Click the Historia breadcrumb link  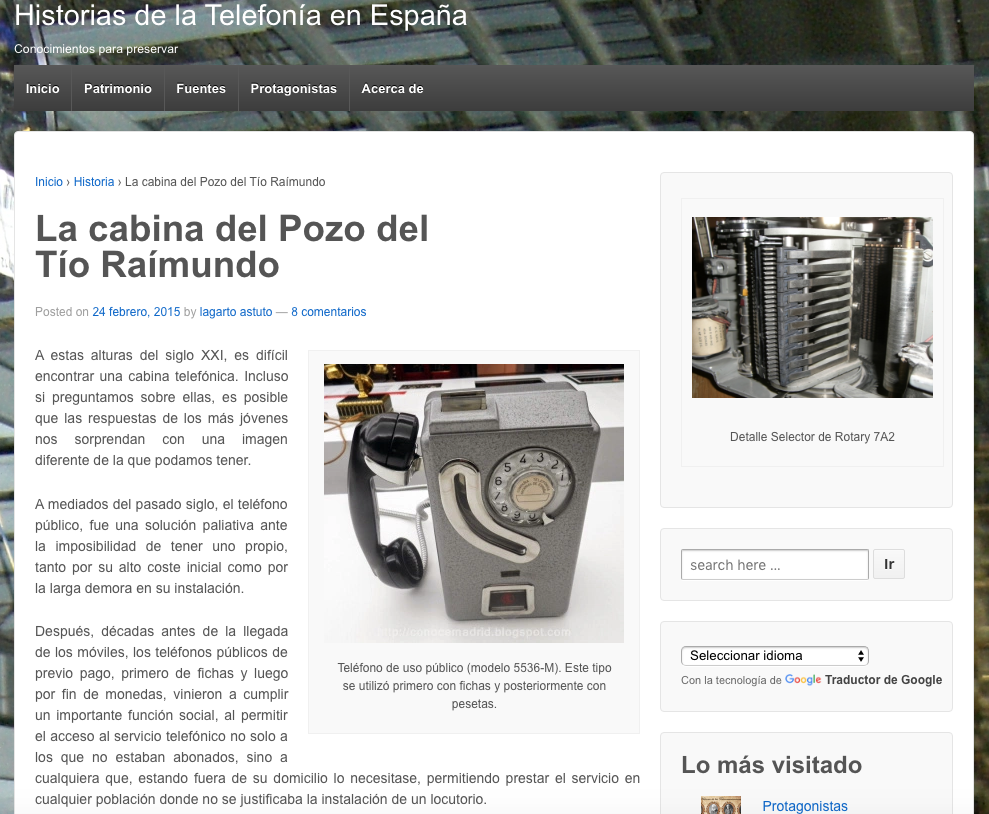(x=94, y=182)
